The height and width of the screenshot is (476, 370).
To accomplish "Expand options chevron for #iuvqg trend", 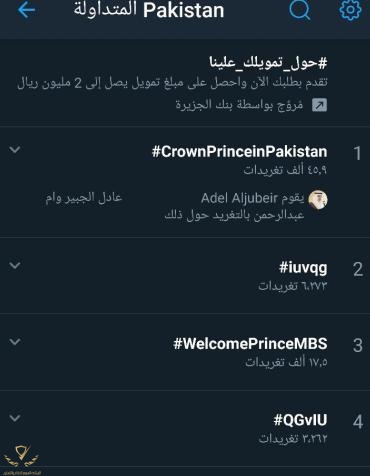I will (x=15, y=265).
